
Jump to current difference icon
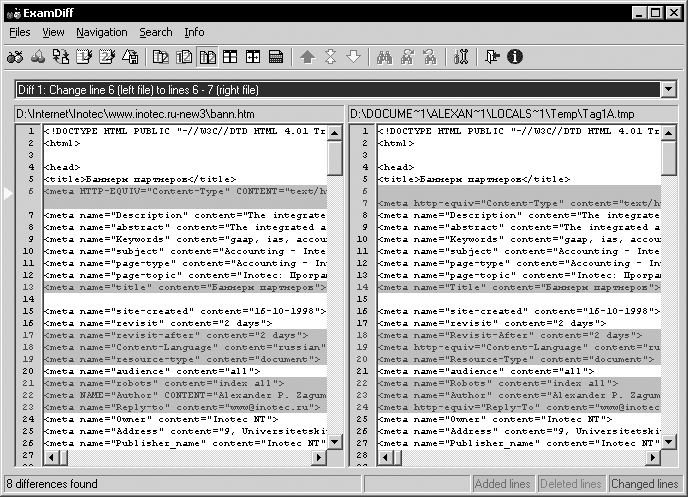[x=330, y=57]
